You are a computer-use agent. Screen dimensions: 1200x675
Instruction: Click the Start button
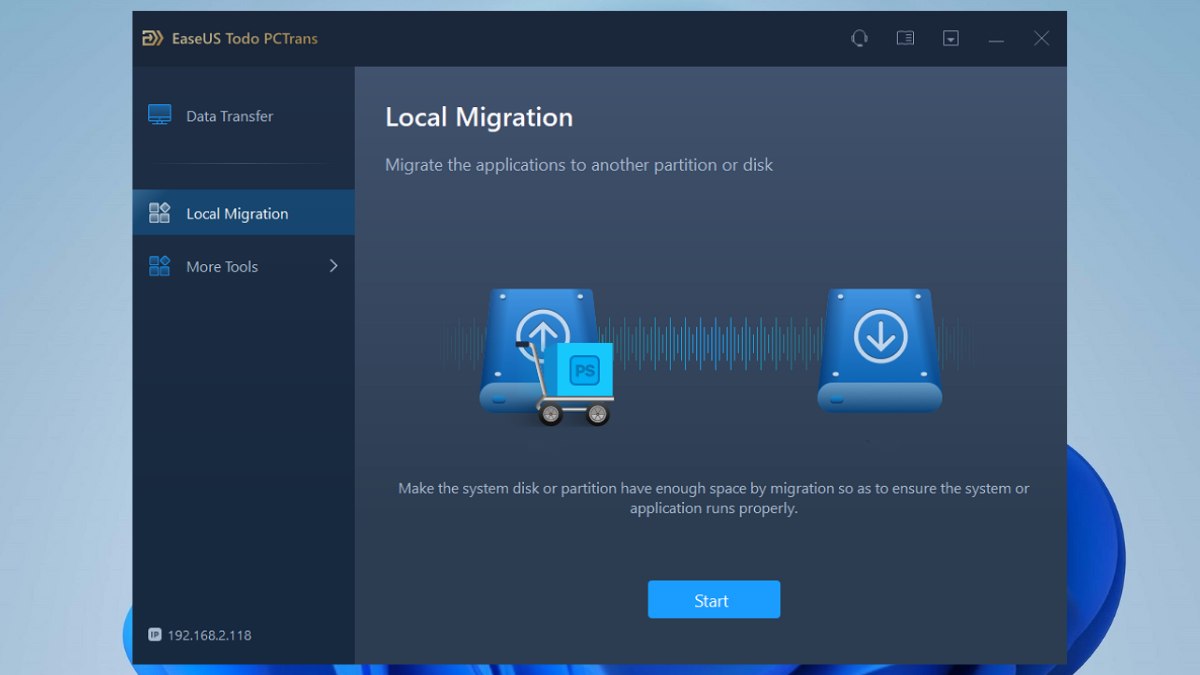(713, 600)
